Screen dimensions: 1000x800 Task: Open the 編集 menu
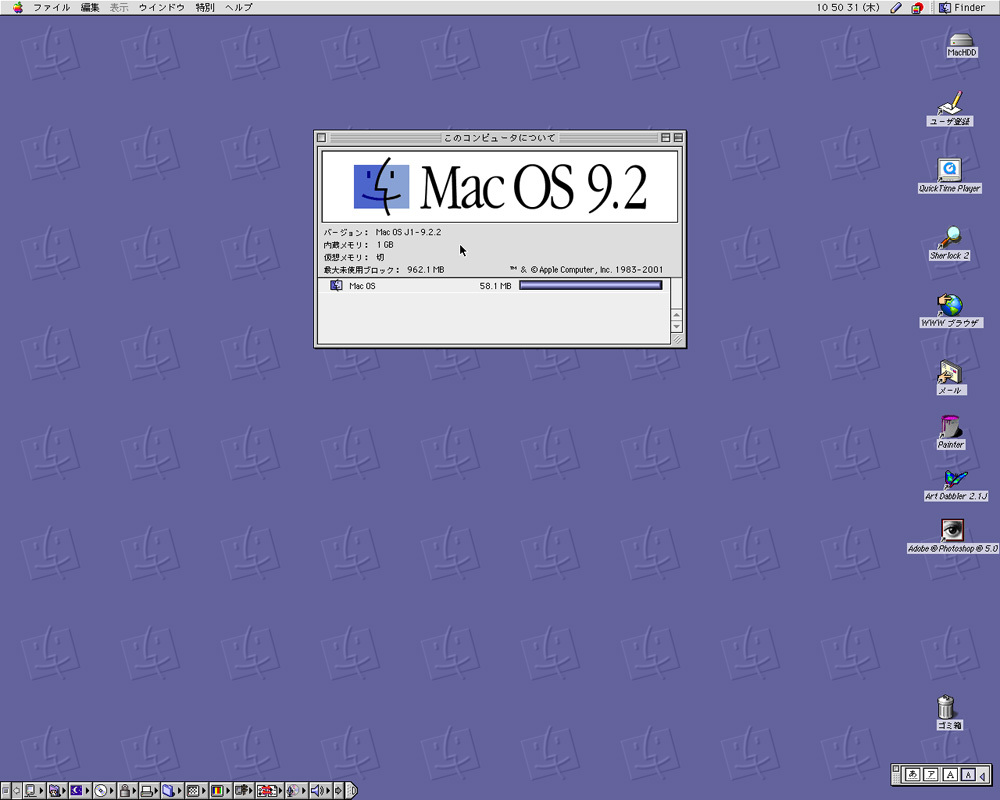click(x=89, y=8)
